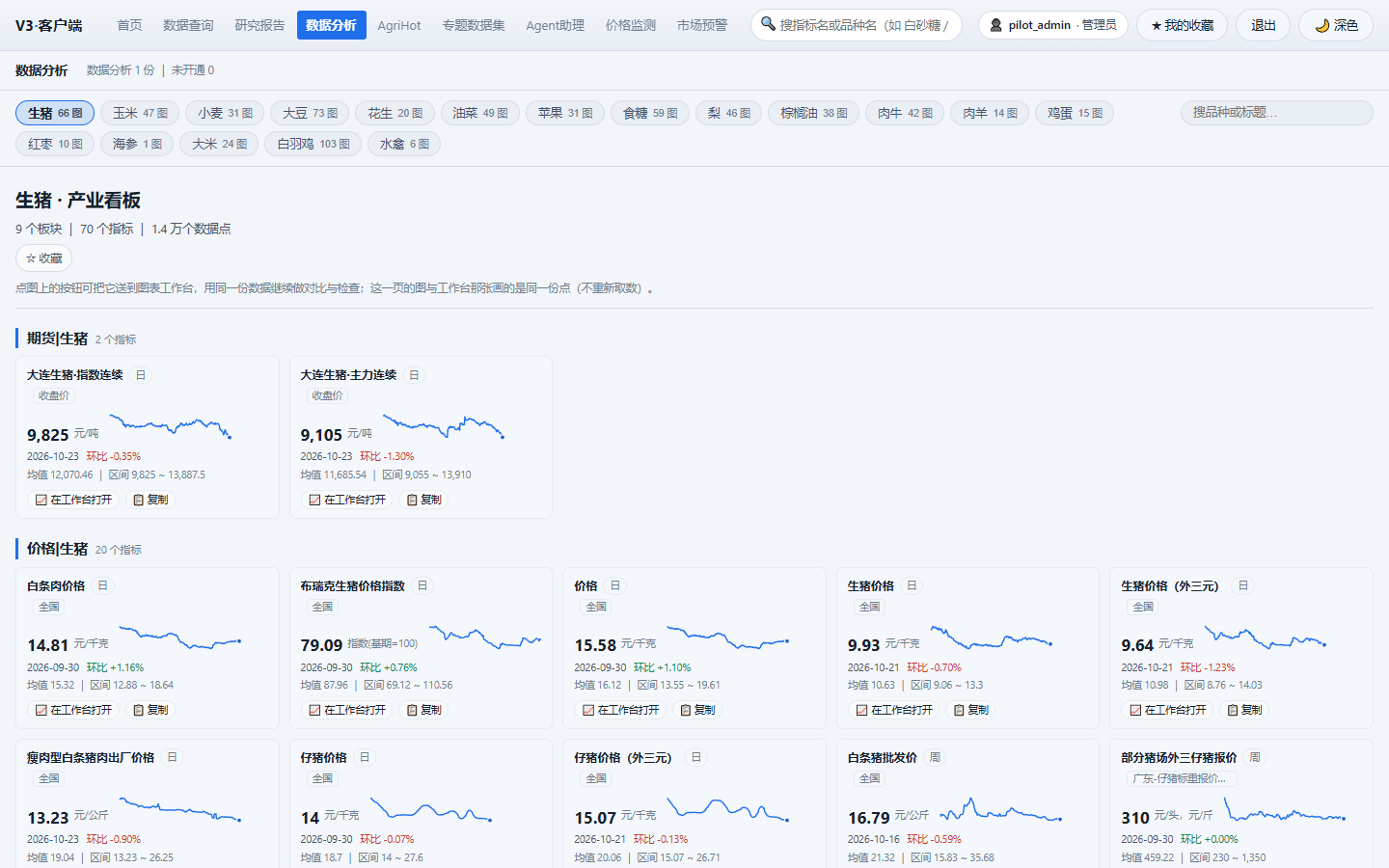Select the 棕榈油 38图 category chip
1389x868 pixels.
click(x=813, y=113)
